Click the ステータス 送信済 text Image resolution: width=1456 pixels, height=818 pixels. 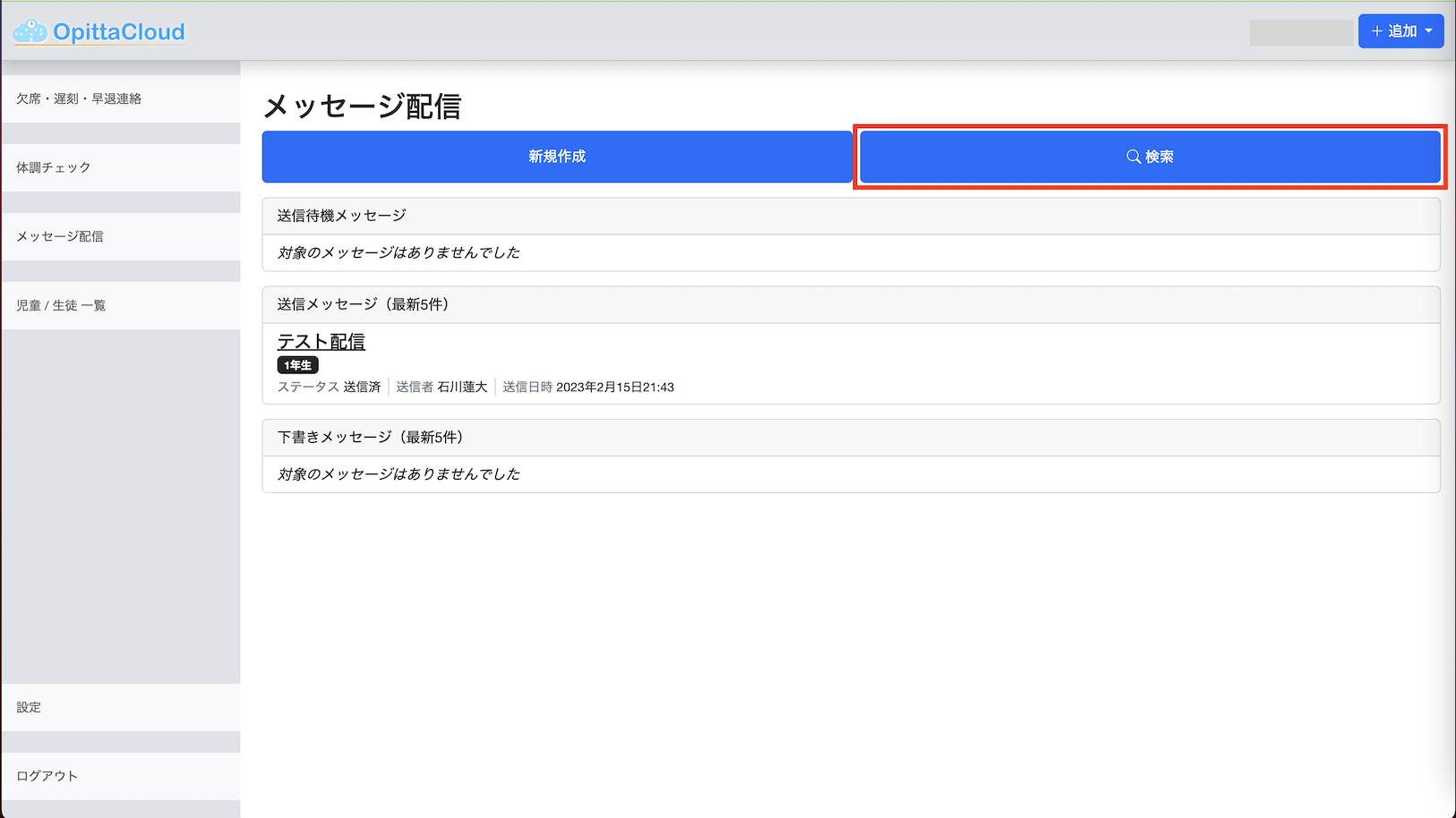pos(329,387)
